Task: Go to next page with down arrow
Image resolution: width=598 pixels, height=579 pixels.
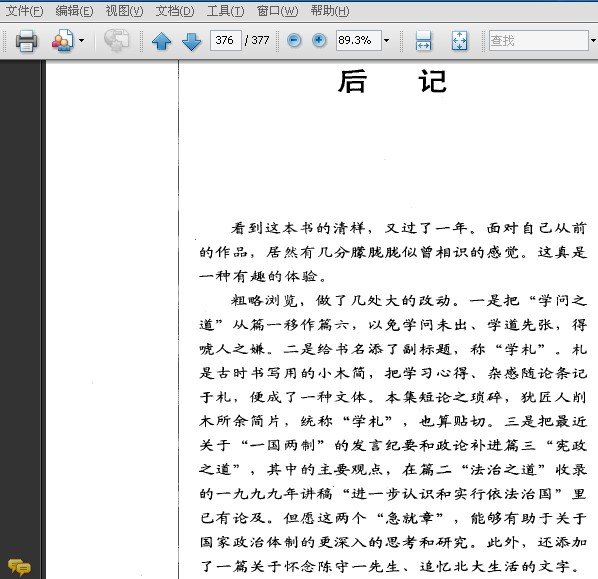Action: [x=191, y=41]
